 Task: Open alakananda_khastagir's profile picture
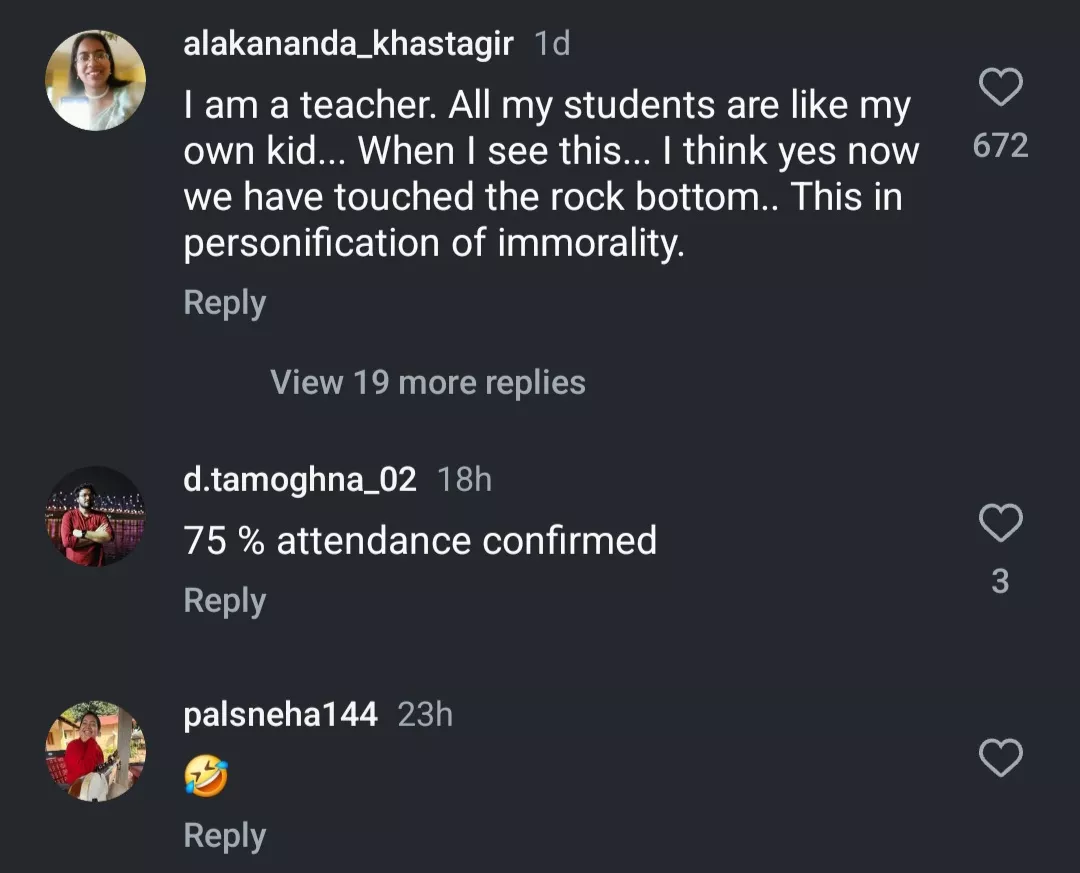pos(96,80)
